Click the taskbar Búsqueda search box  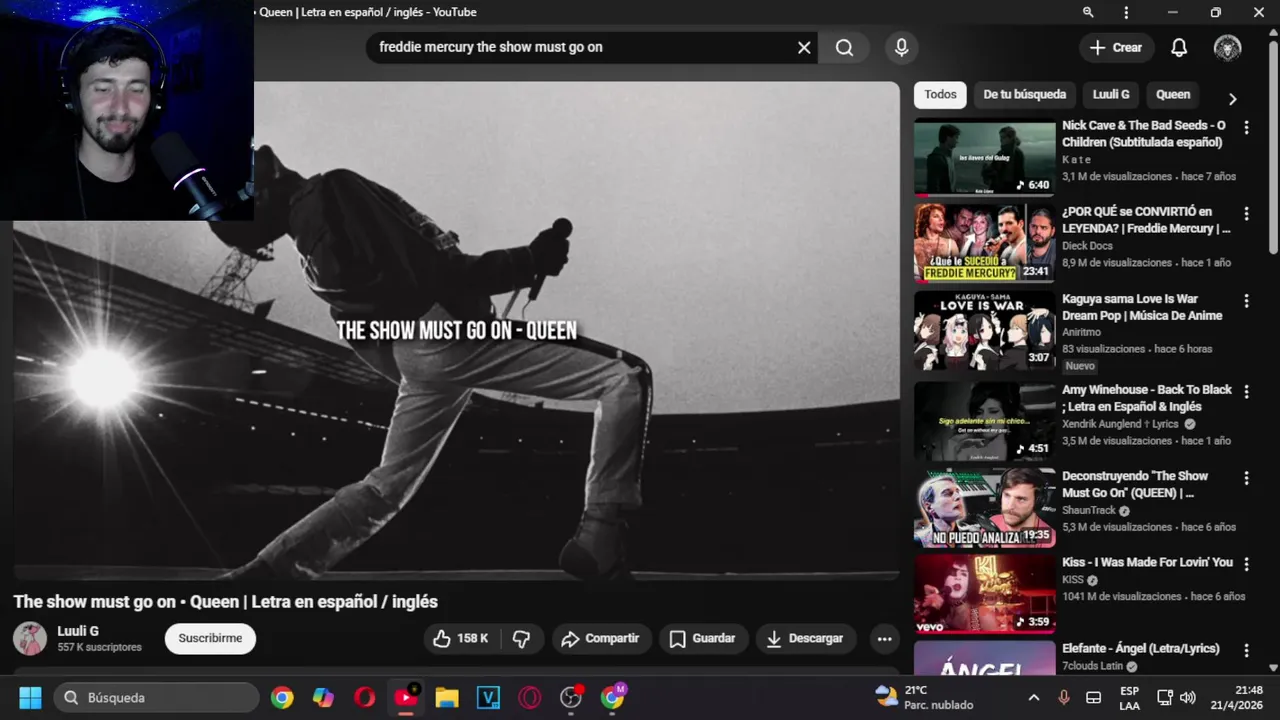(156, 697)
